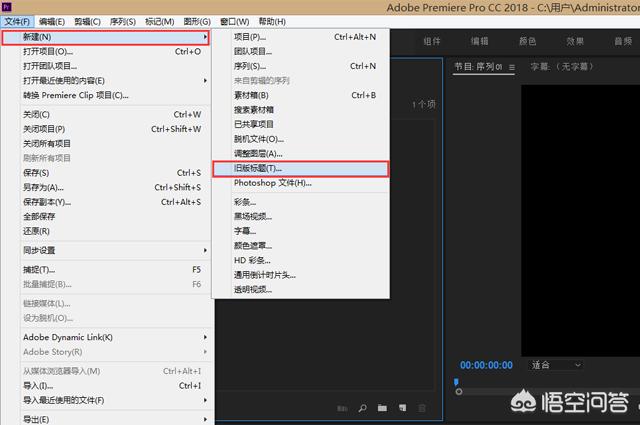Select 黑场视频... in New submenu
This screenshot has height=425, width=640.
[301, 216]
